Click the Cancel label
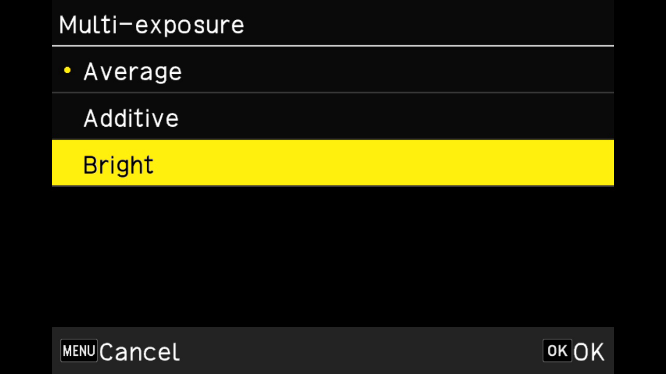The width and height of the screenshot is (666, 374). (x=139, y=352)
